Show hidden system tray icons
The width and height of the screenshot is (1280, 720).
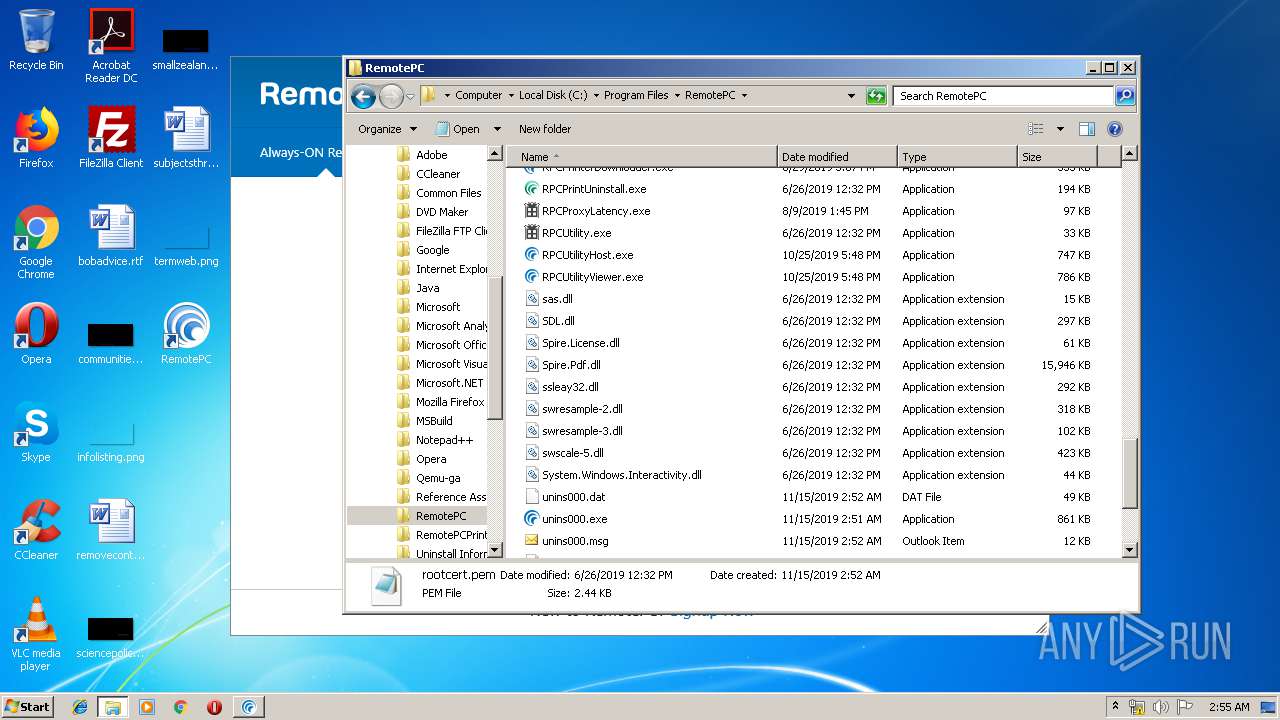1115,707
